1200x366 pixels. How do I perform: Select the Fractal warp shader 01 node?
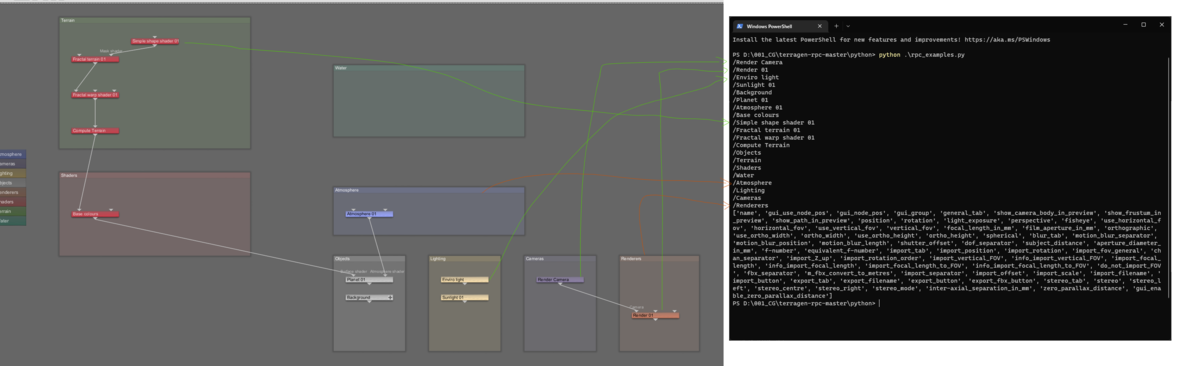tap(96, 95)
